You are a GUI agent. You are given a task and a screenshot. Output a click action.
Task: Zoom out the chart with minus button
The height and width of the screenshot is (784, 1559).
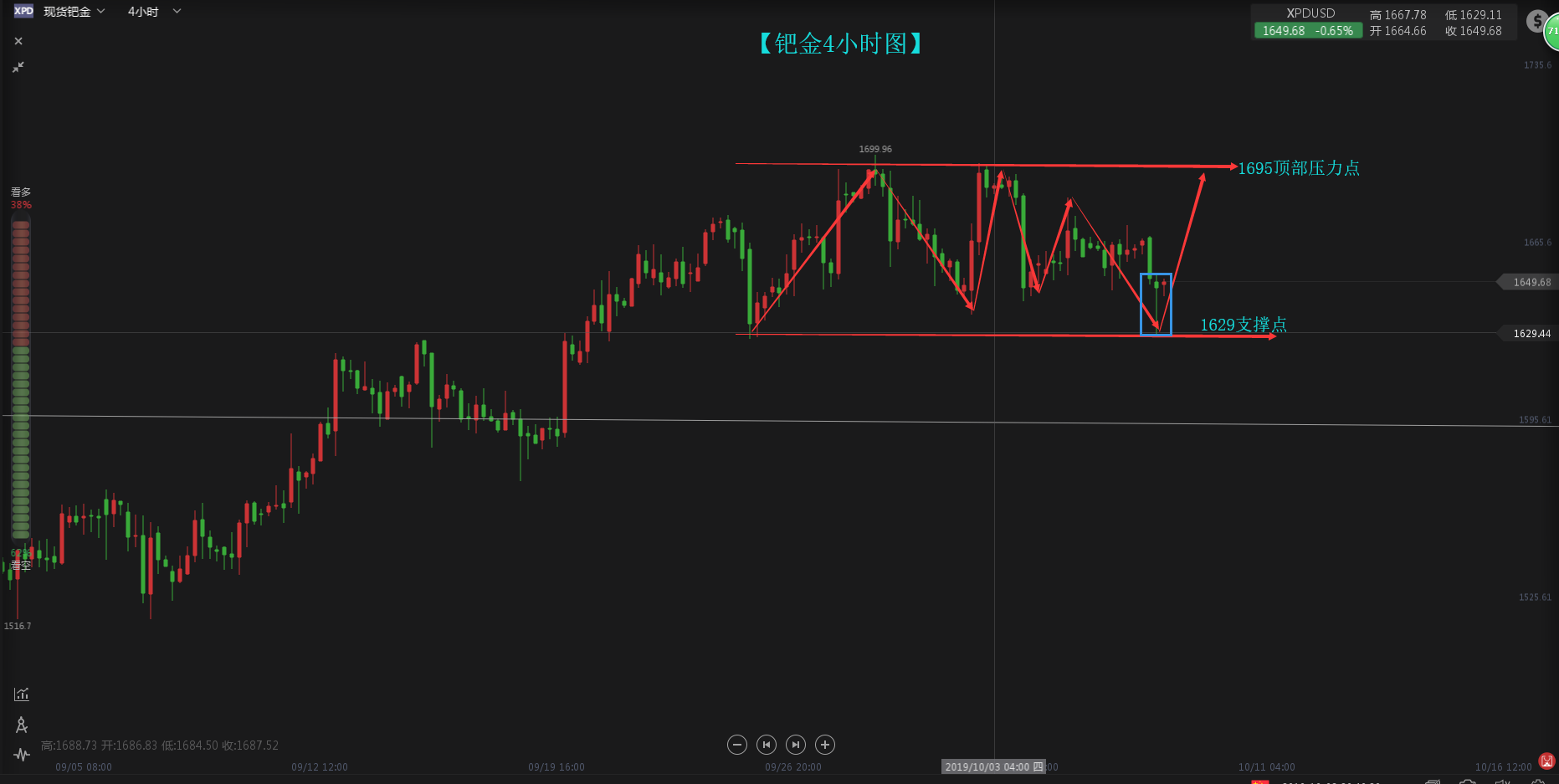tap(737, 745)
